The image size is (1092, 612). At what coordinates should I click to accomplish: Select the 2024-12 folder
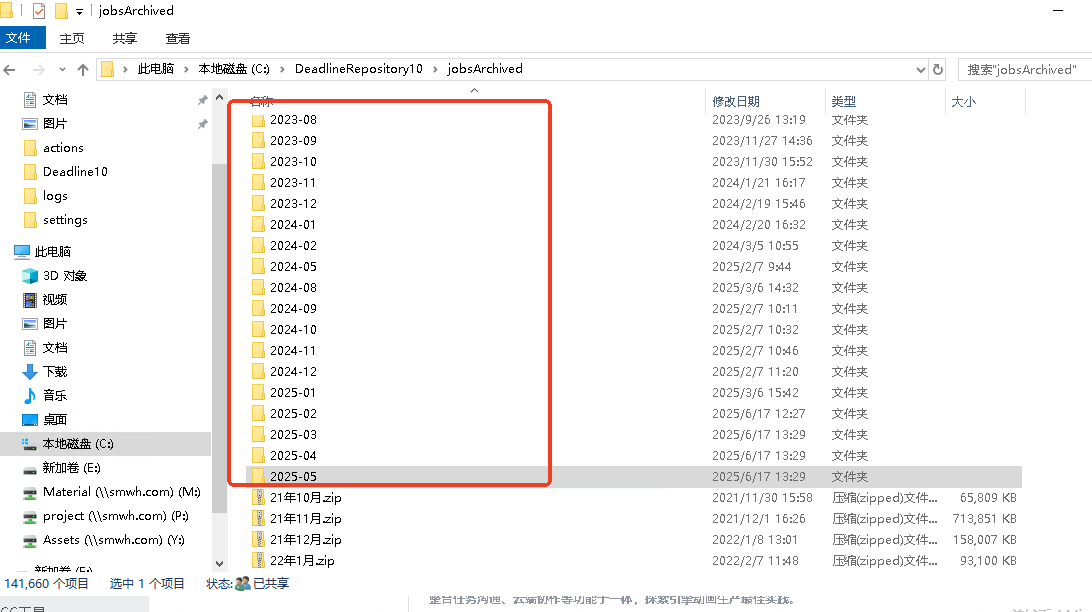point(293,372)
